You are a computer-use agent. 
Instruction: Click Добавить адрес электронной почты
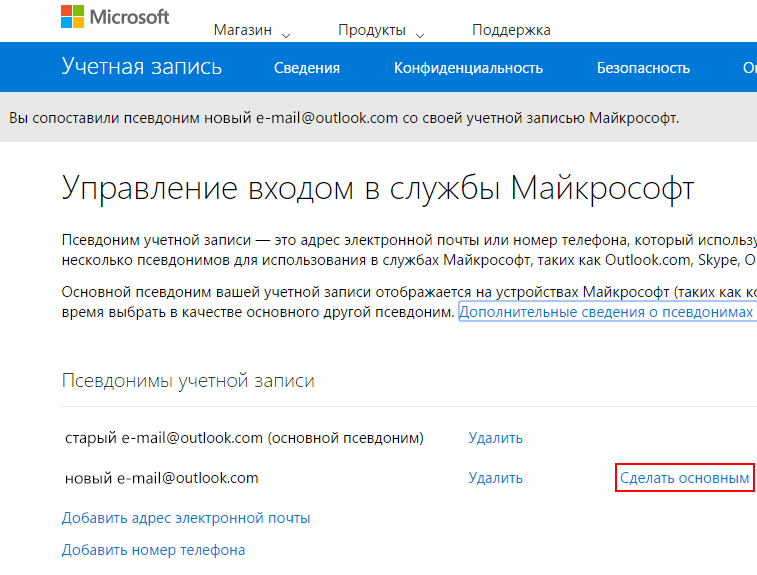point(186,518)
